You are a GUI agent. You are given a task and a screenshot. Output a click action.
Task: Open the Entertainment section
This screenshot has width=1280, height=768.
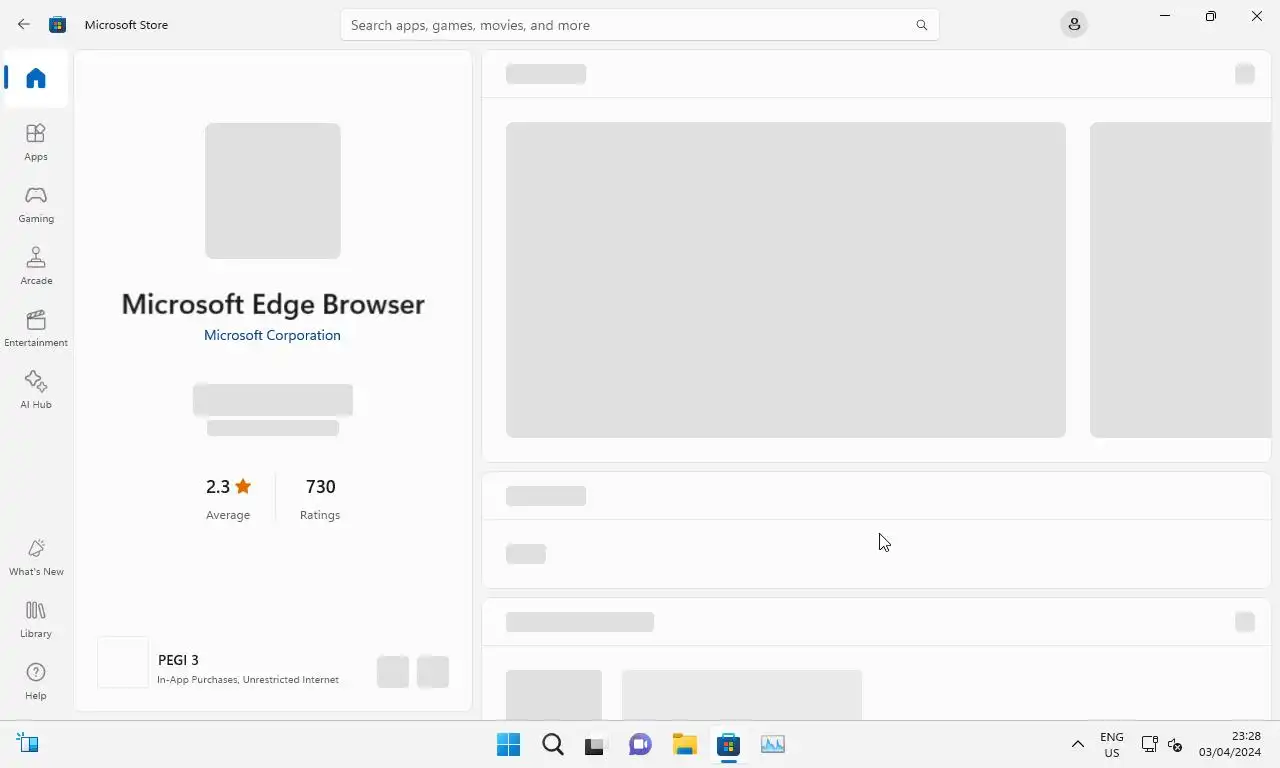click(36, 328)
